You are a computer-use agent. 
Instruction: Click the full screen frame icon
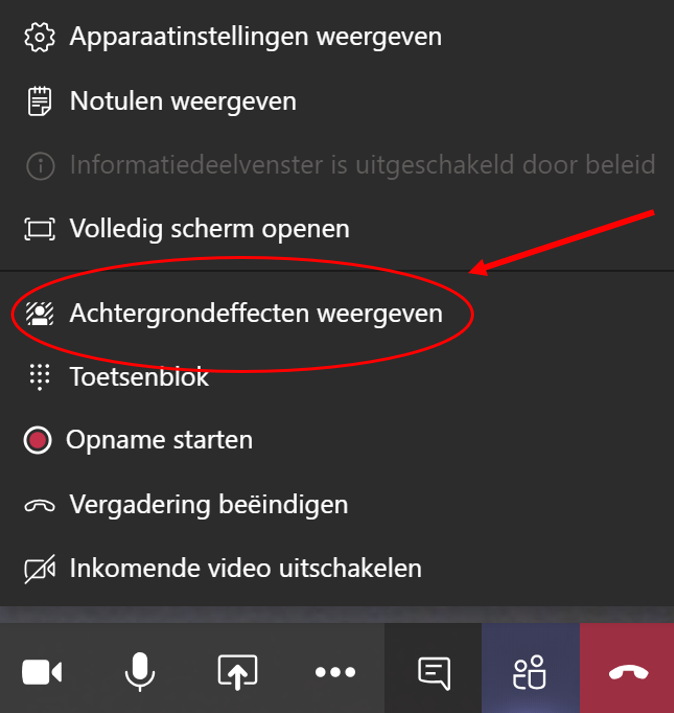pyautogui.click(x=40, y=229)
